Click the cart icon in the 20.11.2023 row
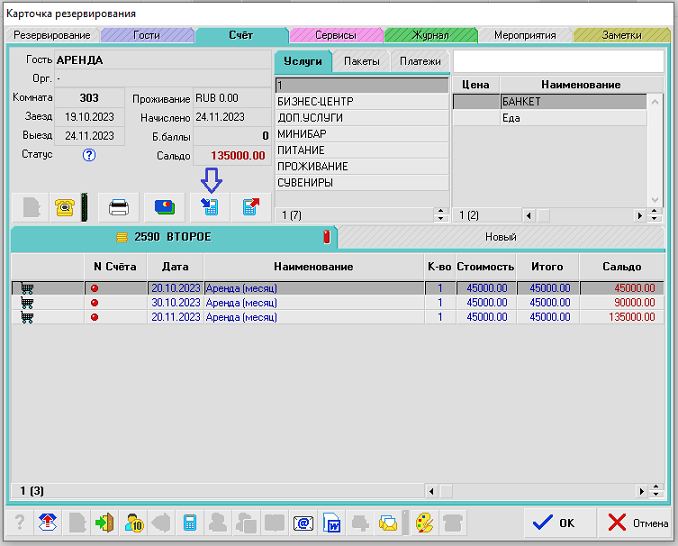The height and width of the screenshot is (546, 678). coord(27,317)
